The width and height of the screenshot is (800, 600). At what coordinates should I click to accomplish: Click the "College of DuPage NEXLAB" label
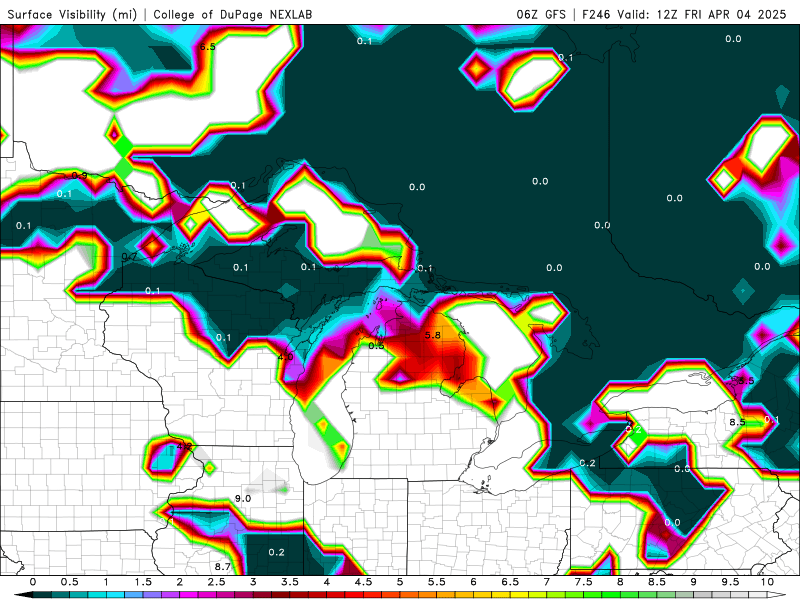(x=233, y=14)
